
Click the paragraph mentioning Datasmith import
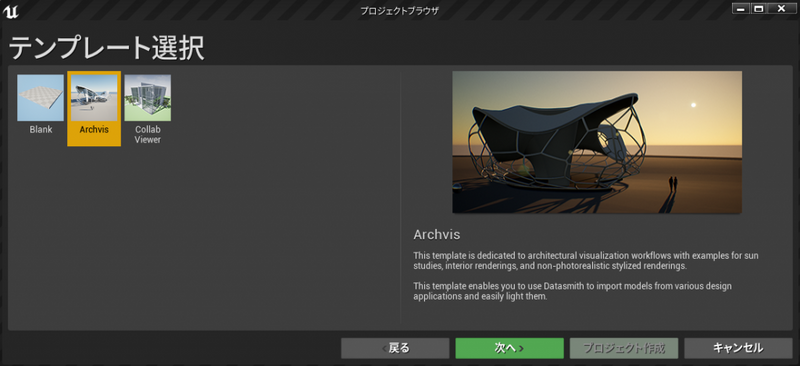(572, 291)
